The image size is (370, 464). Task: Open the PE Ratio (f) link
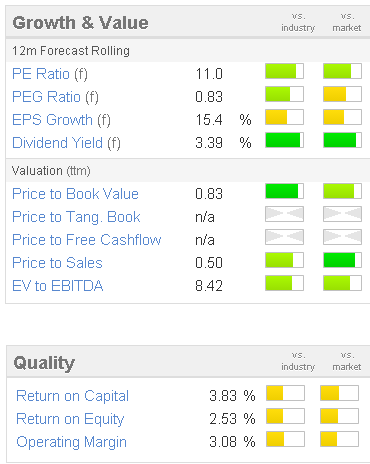click(50, 74)
